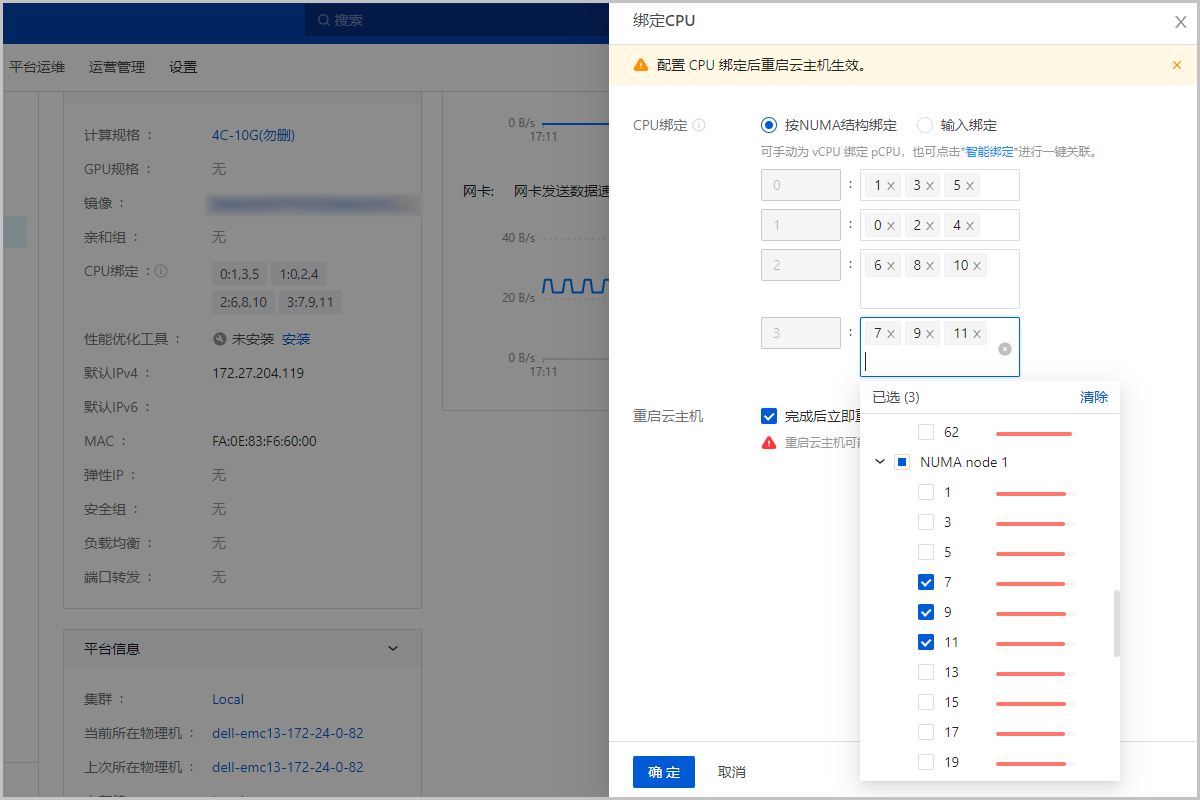Viewport: 1200px width, 800px height.
Task: Close the 绑定CPU panel with the X icon
Action: pos(1180,22)
